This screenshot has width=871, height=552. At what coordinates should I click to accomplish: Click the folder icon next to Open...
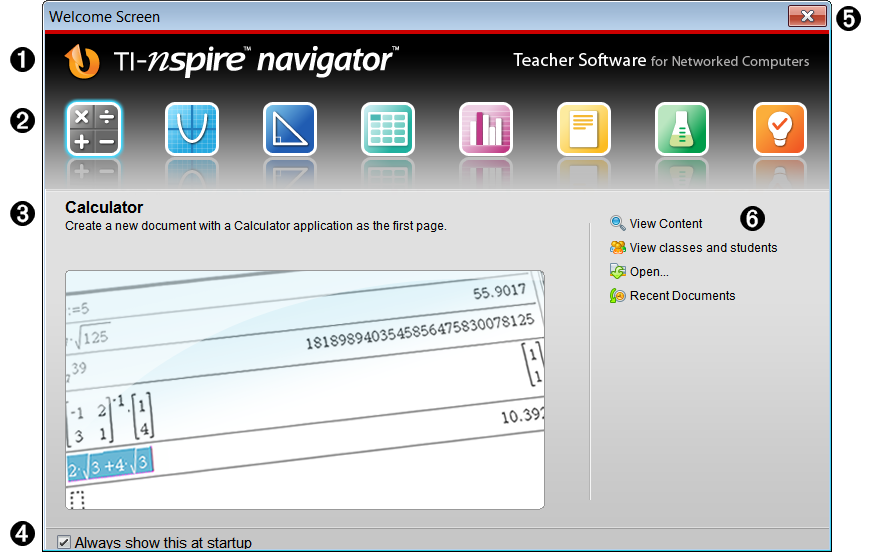(618, 272)
